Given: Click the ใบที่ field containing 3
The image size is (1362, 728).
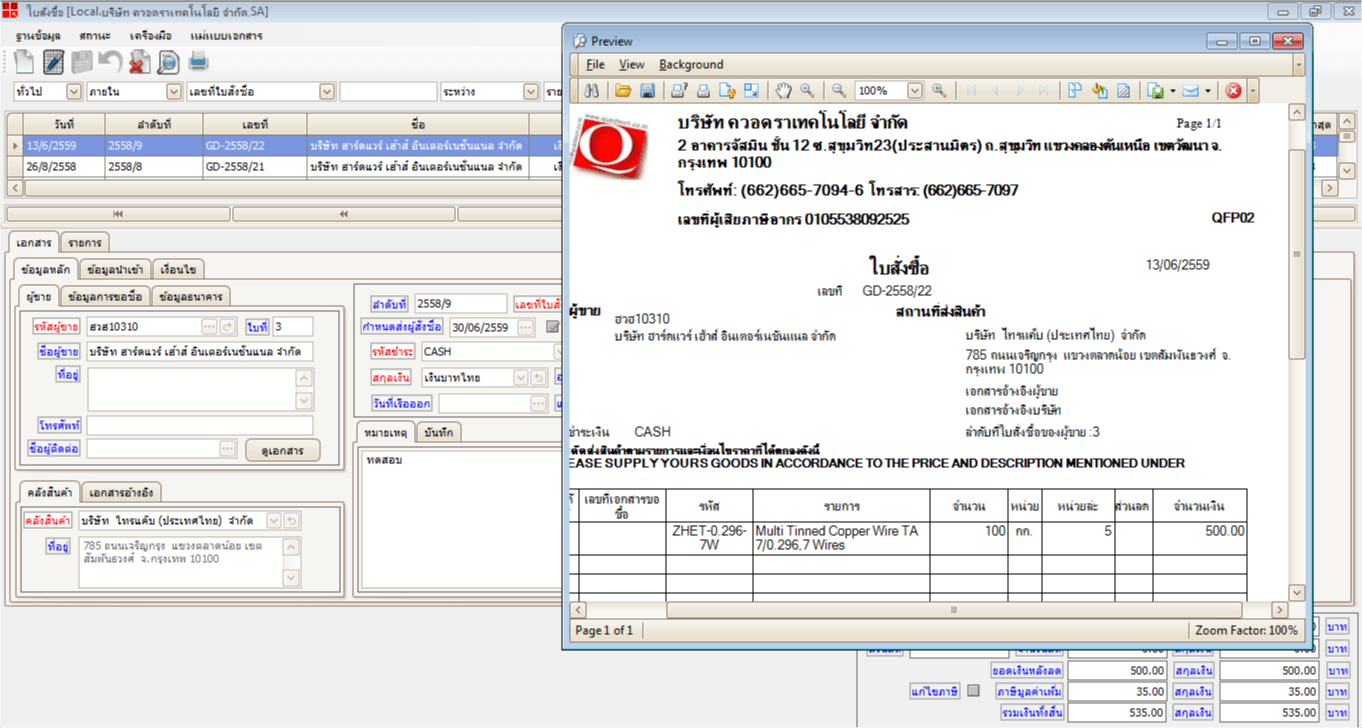Looking at the screenshot, I should coord(293,326).
